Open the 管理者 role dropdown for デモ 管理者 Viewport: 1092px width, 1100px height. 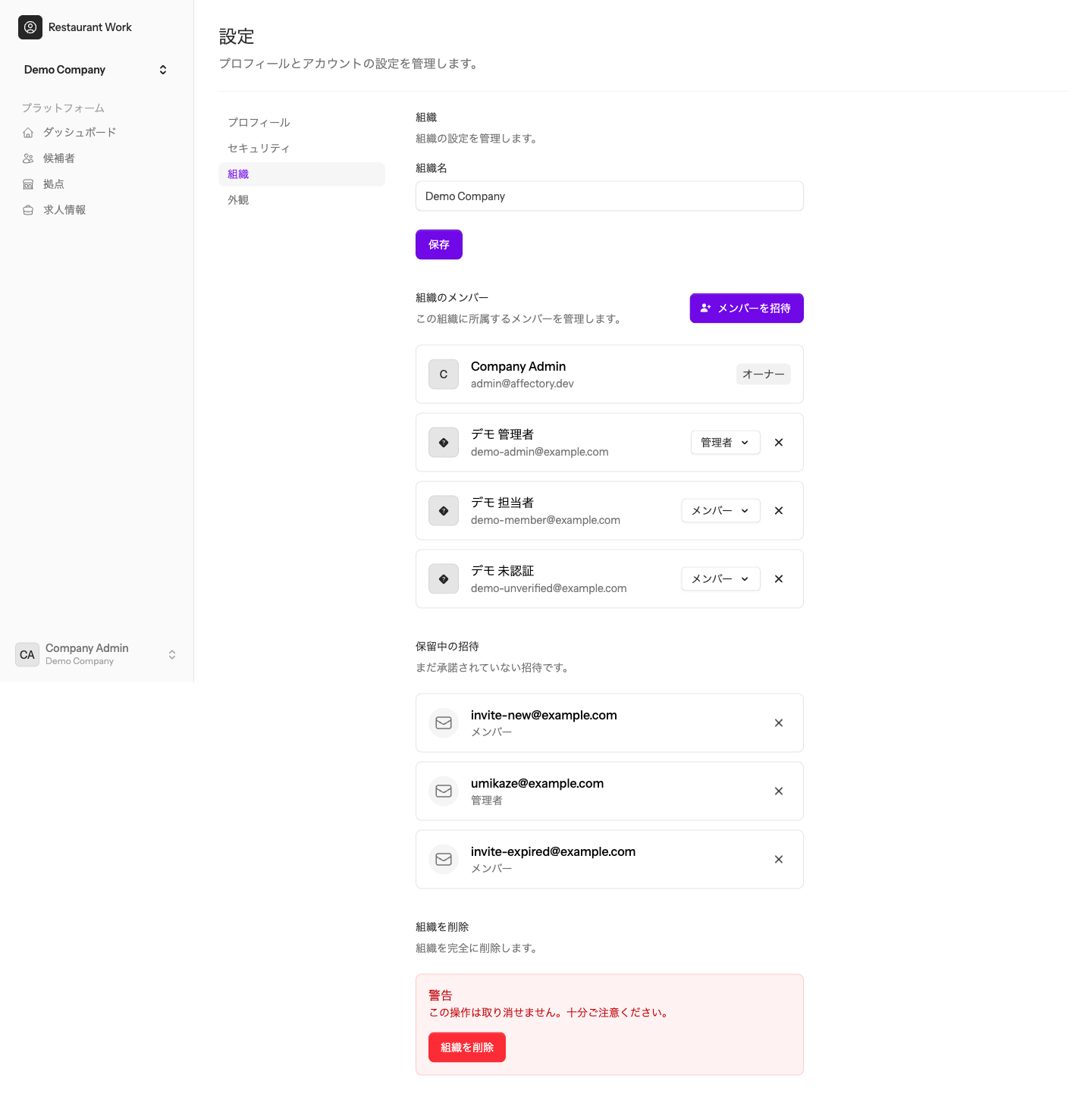(x=726, y=443)
